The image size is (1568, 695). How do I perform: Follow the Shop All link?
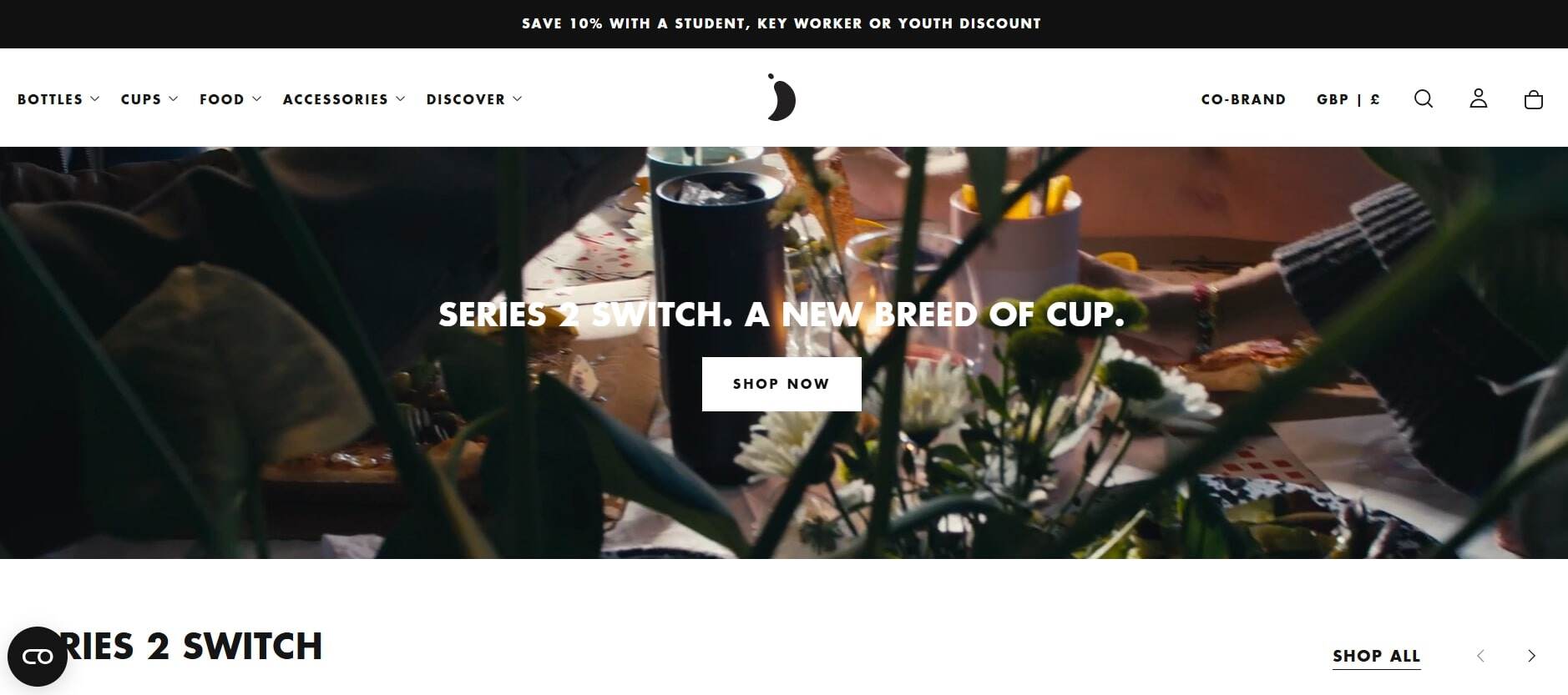click(1377, 657)
